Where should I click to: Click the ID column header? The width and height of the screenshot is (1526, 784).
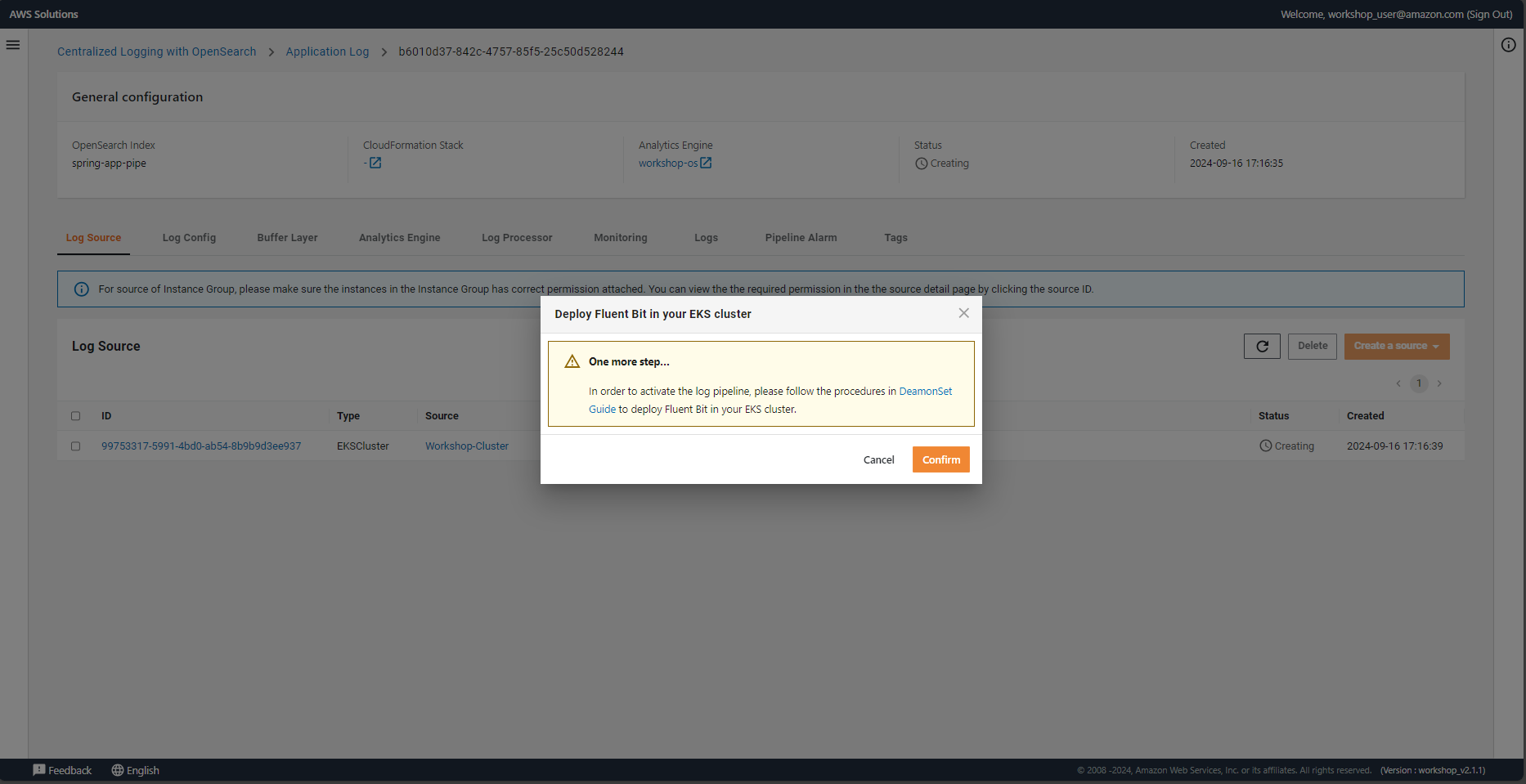(106, 416)
